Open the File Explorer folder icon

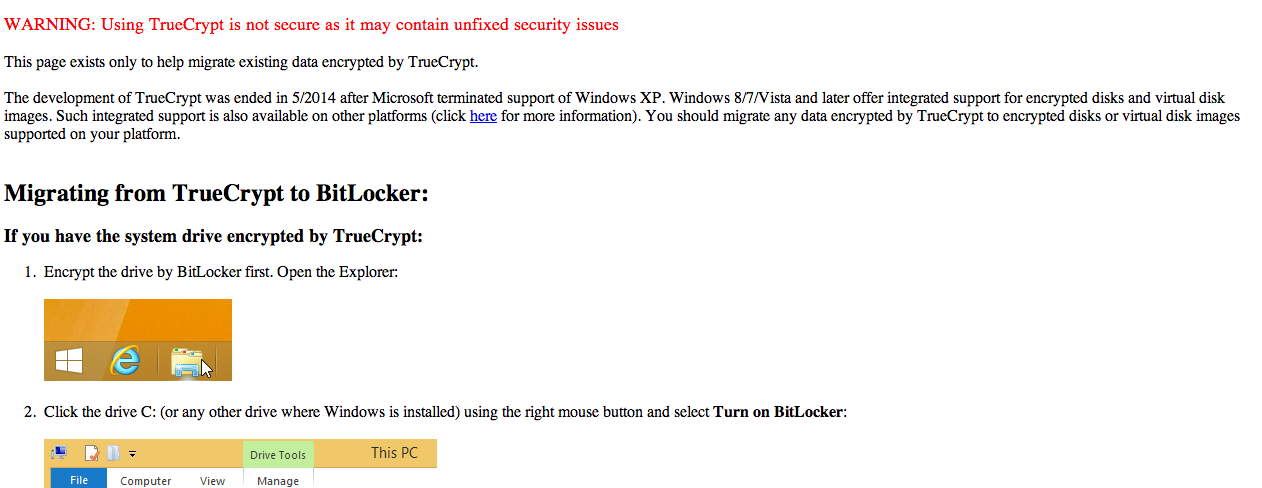click(x=187, y=362)
